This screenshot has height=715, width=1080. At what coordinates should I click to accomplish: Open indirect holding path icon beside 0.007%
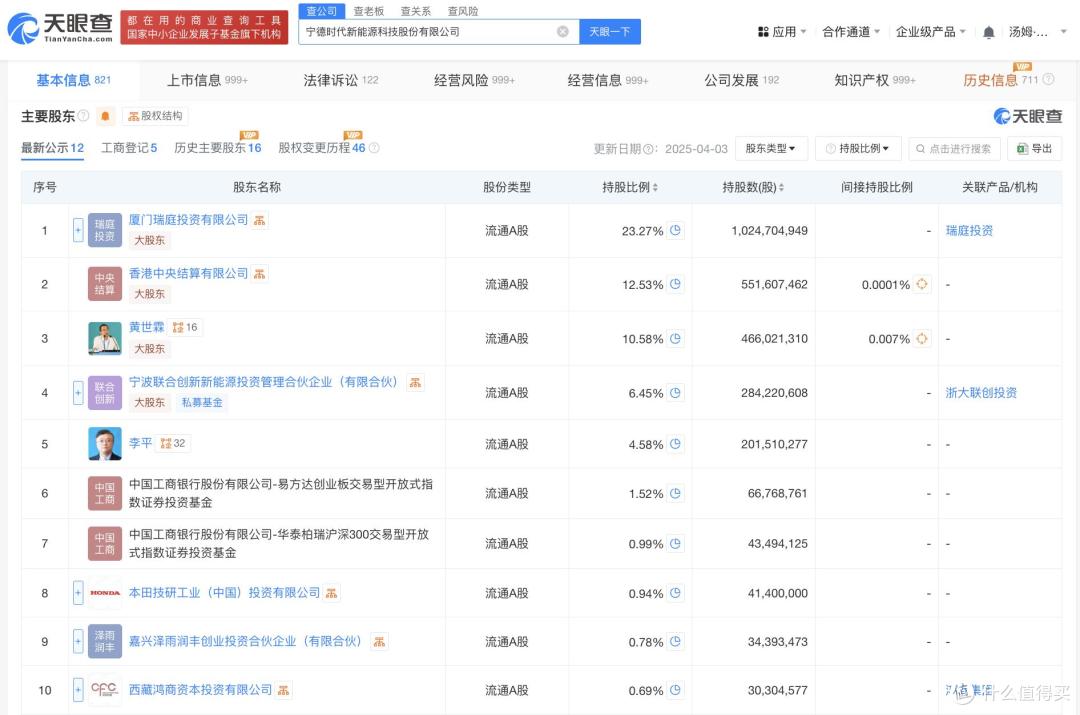922,338
